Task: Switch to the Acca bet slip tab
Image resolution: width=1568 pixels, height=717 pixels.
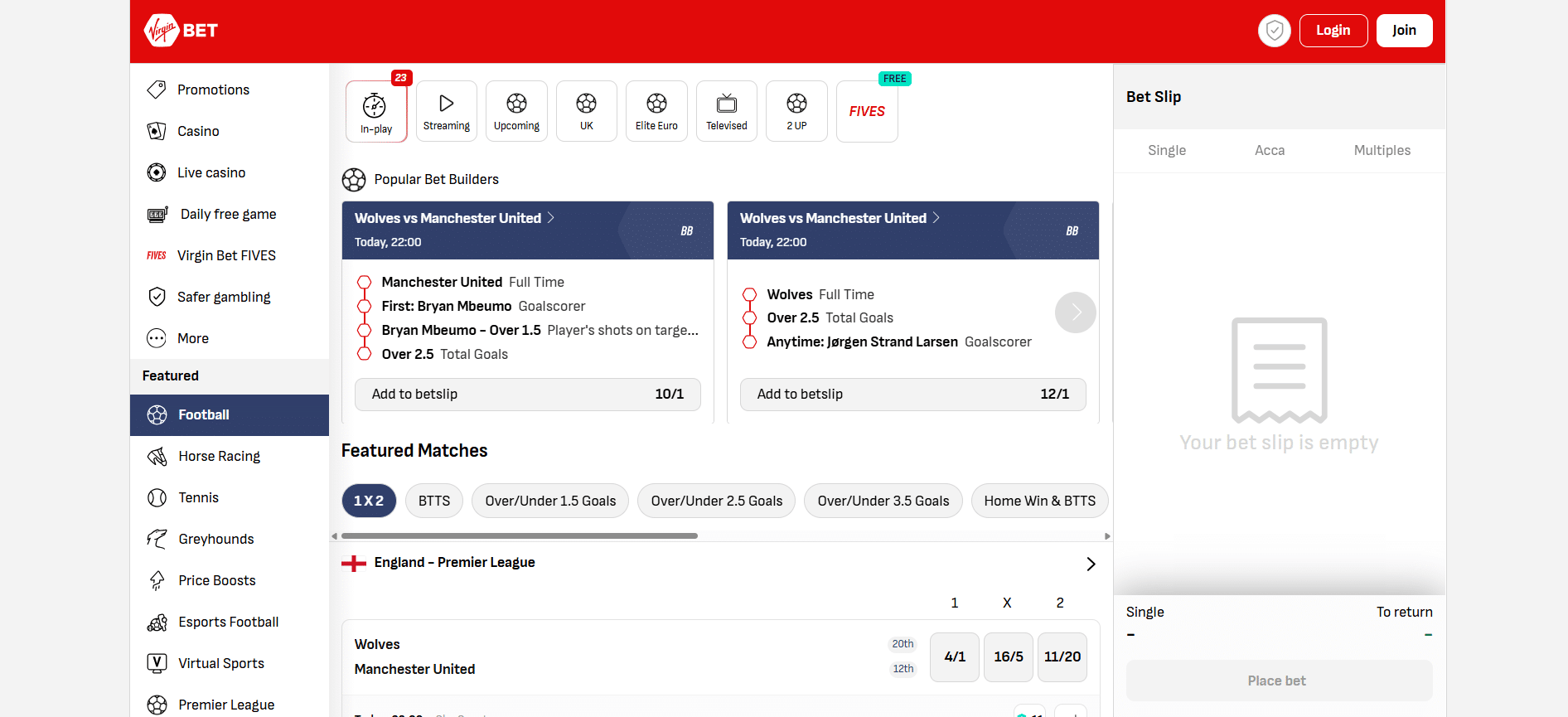Action: click(1270, 151)
